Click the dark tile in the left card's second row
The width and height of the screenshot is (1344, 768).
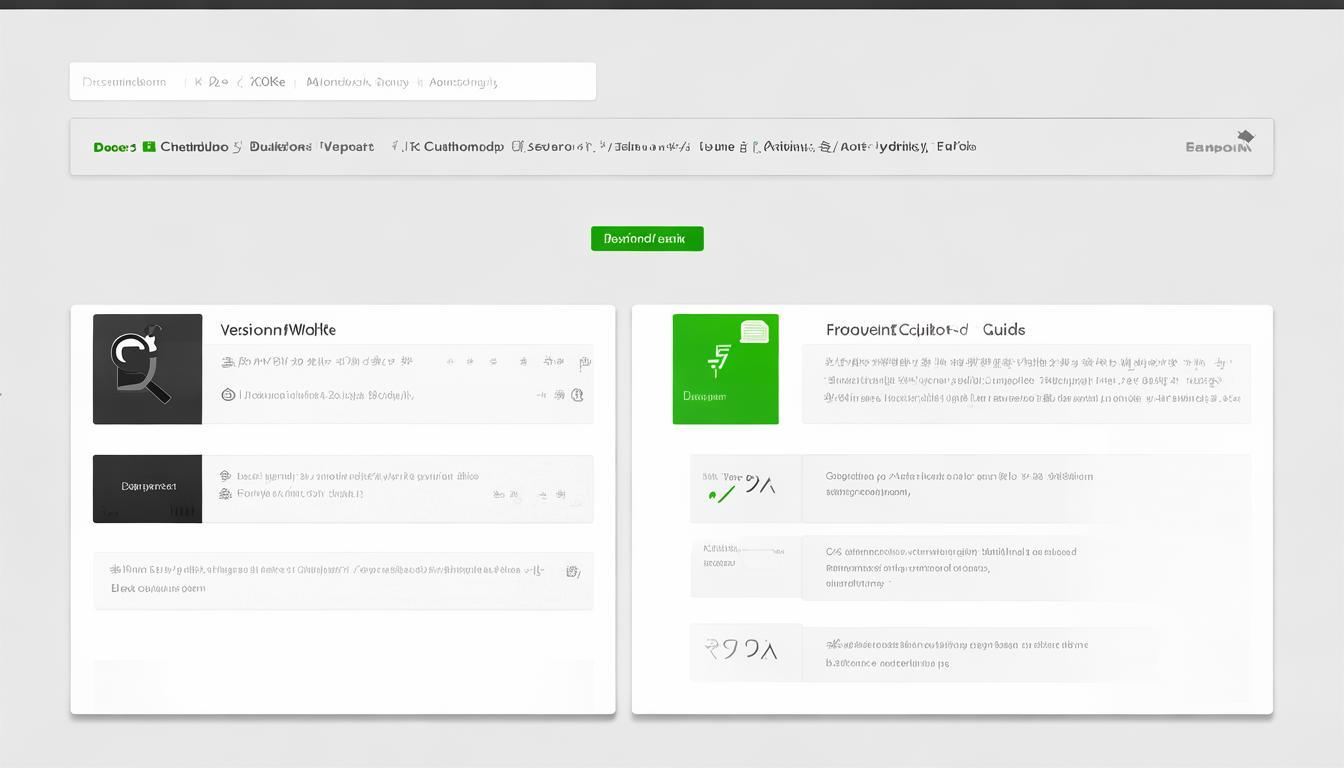[x=147, y=488]
